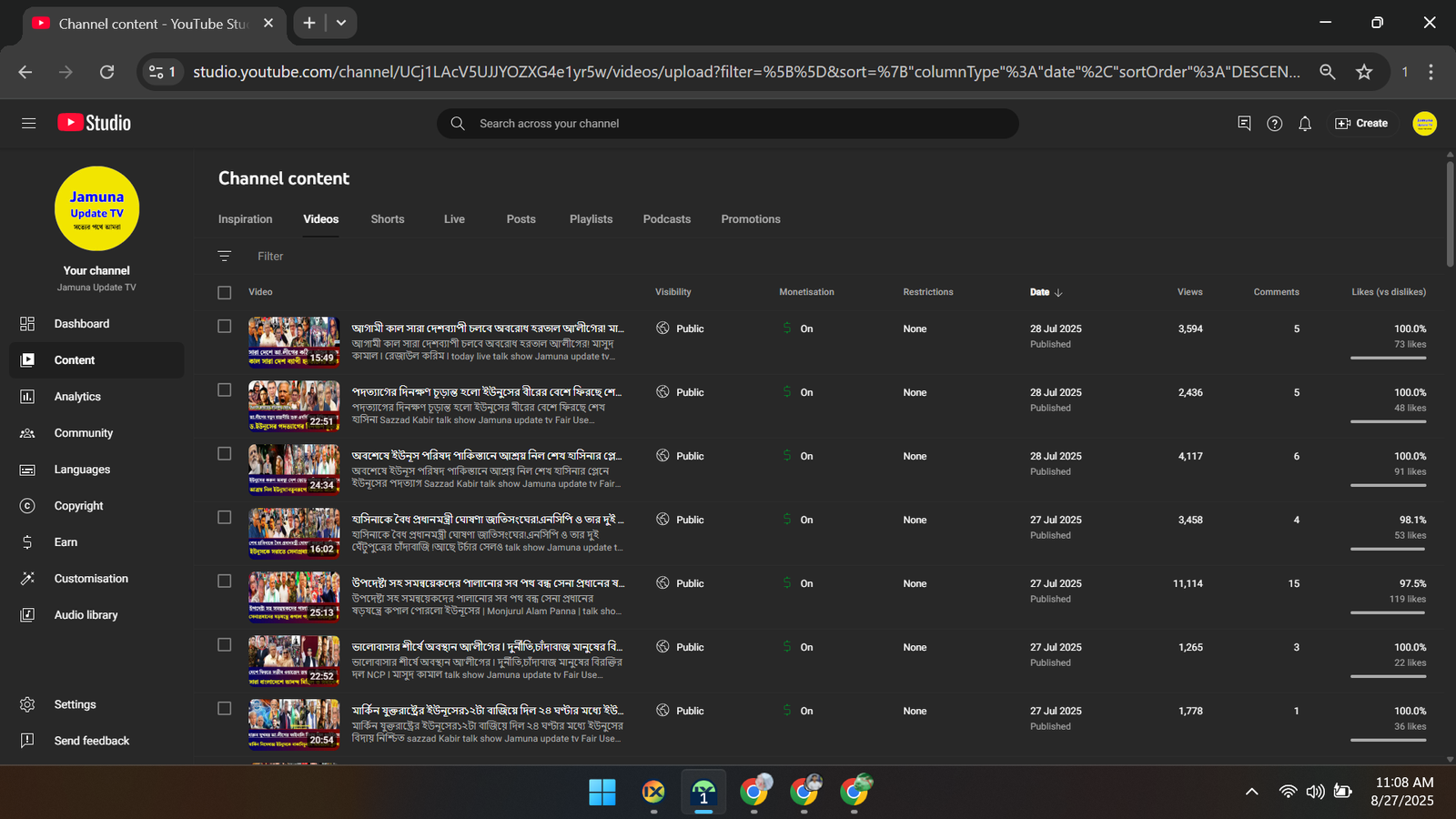Open the hamburger navigation menu

click(28, 123)
